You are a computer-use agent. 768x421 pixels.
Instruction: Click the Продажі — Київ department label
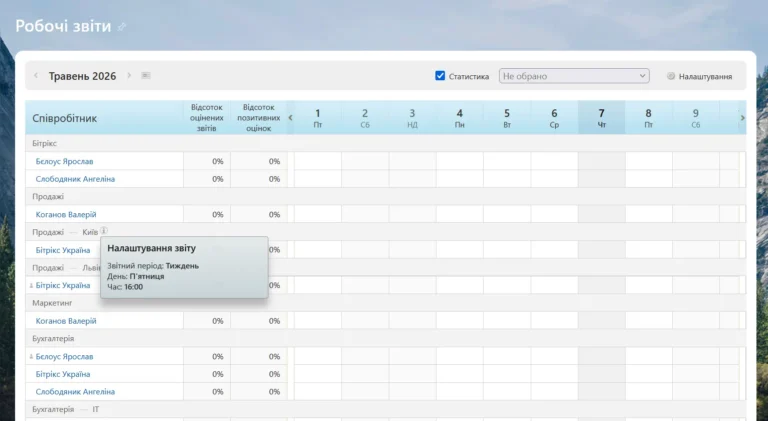[65, 232]
